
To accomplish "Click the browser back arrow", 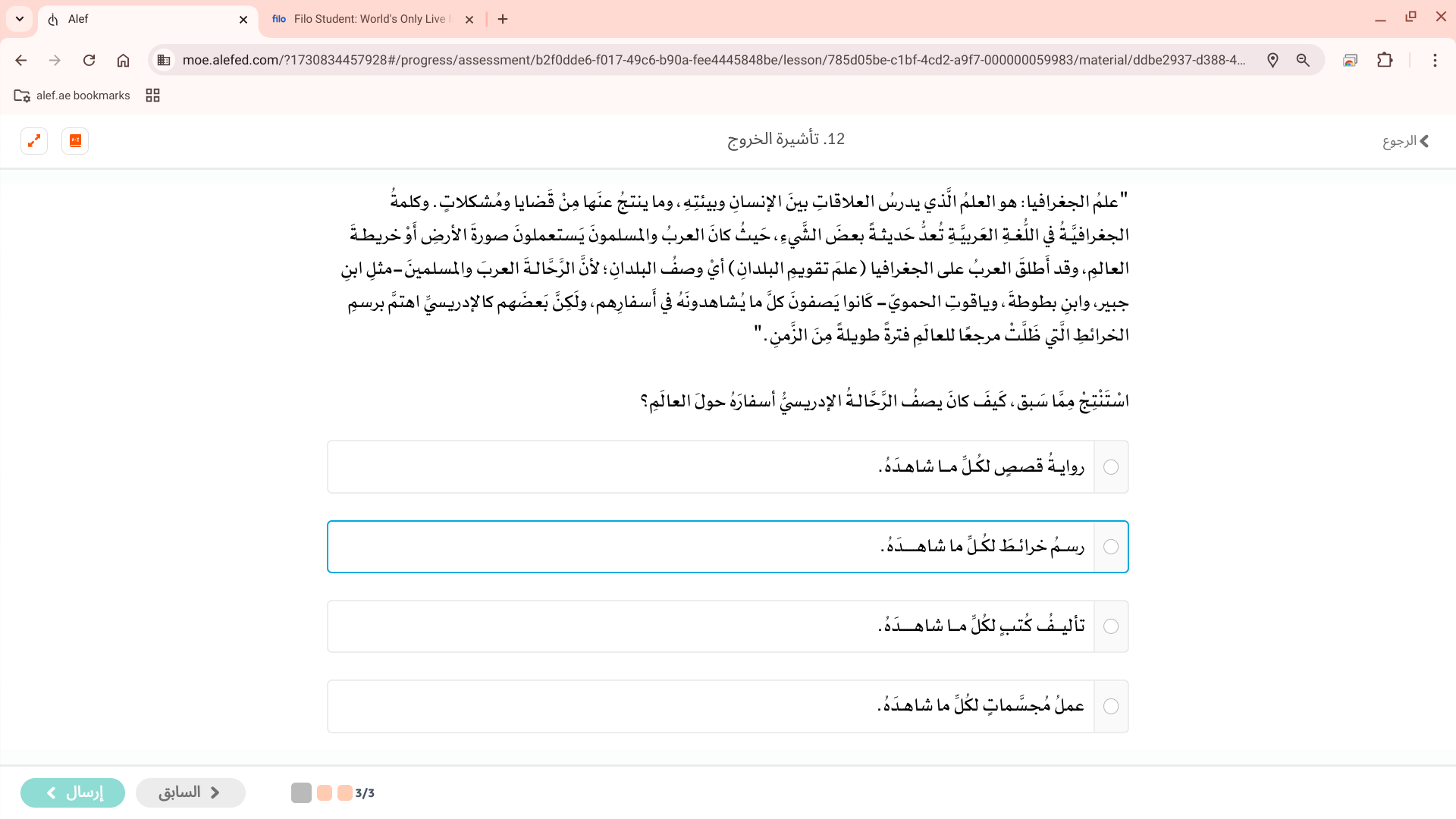I will (x=21, y=60).
